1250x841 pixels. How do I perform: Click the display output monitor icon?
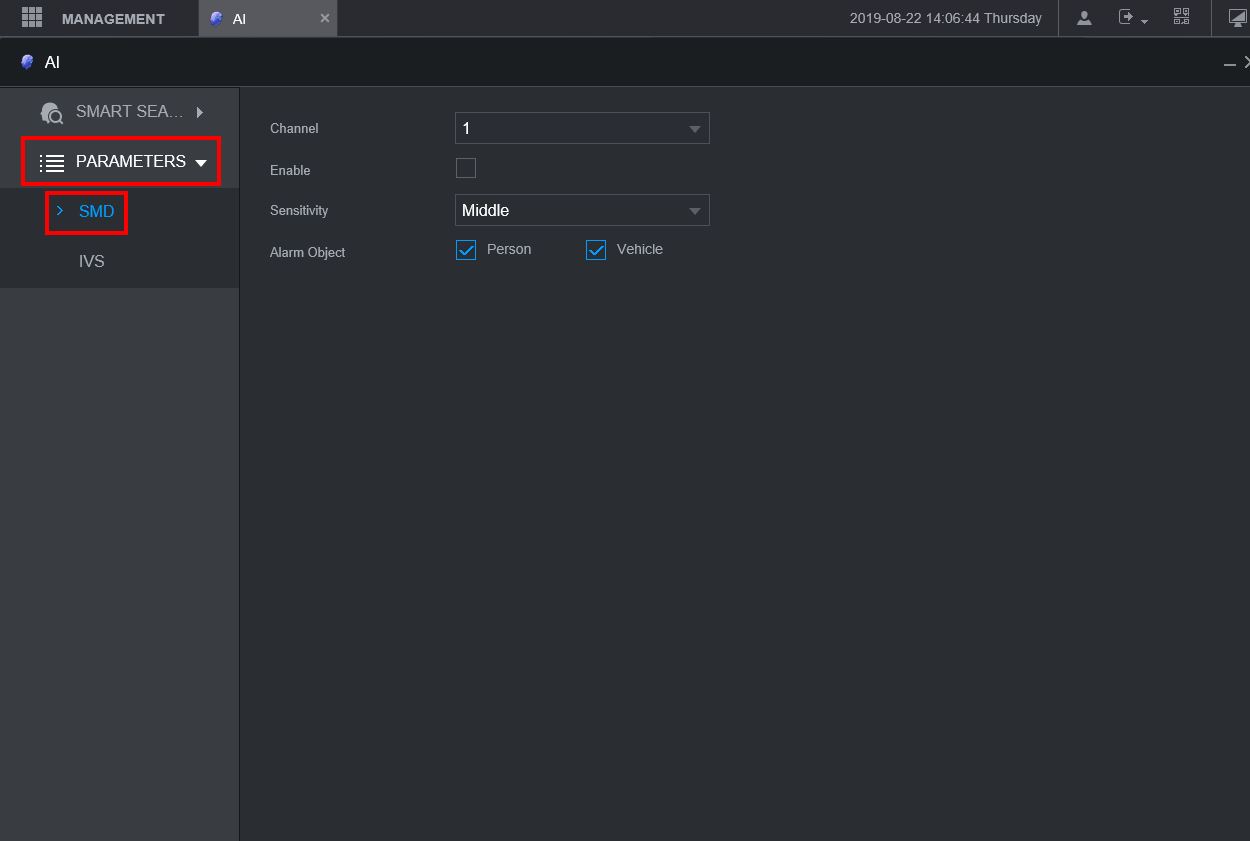pyautogui.click(x=1238, y=18)
